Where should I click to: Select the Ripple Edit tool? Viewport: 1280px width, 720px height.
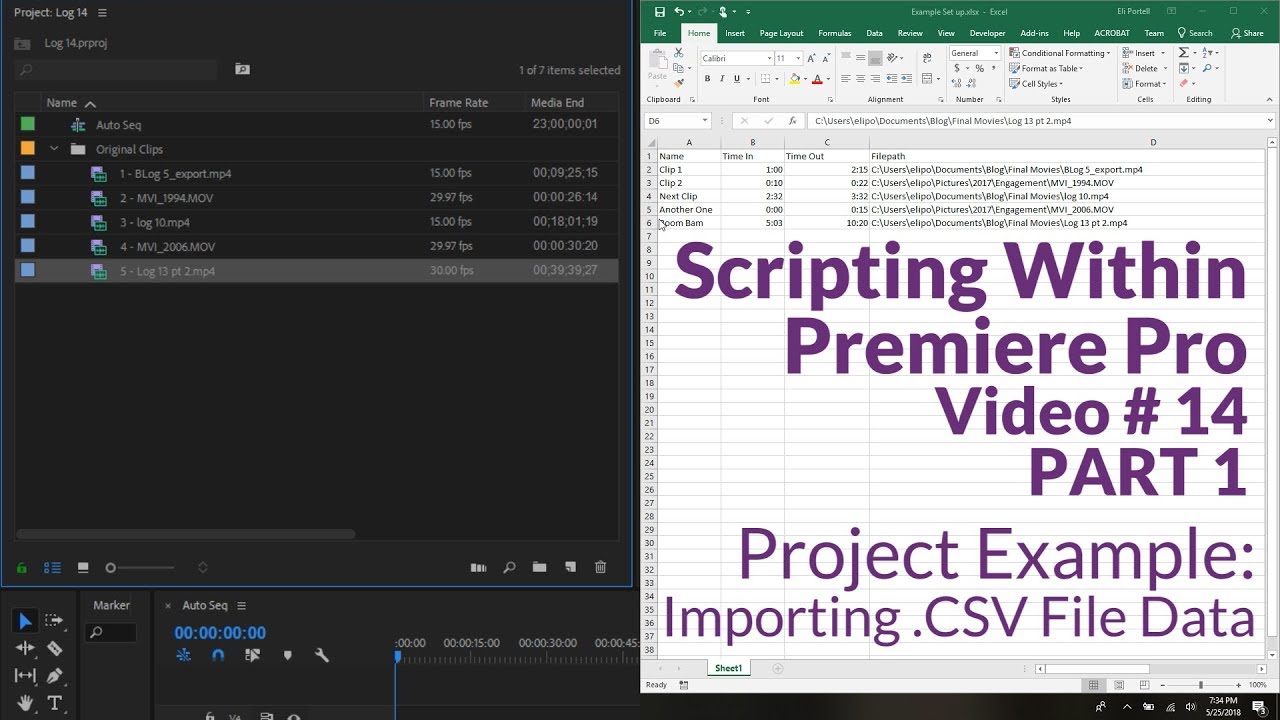(25, 648)
